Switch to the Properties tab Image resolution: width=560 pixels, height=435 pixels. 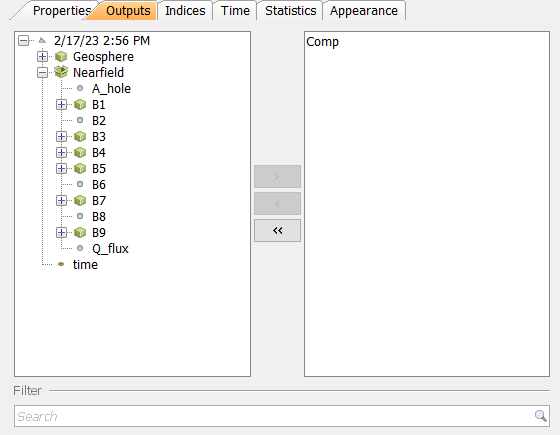pos(61,11)
